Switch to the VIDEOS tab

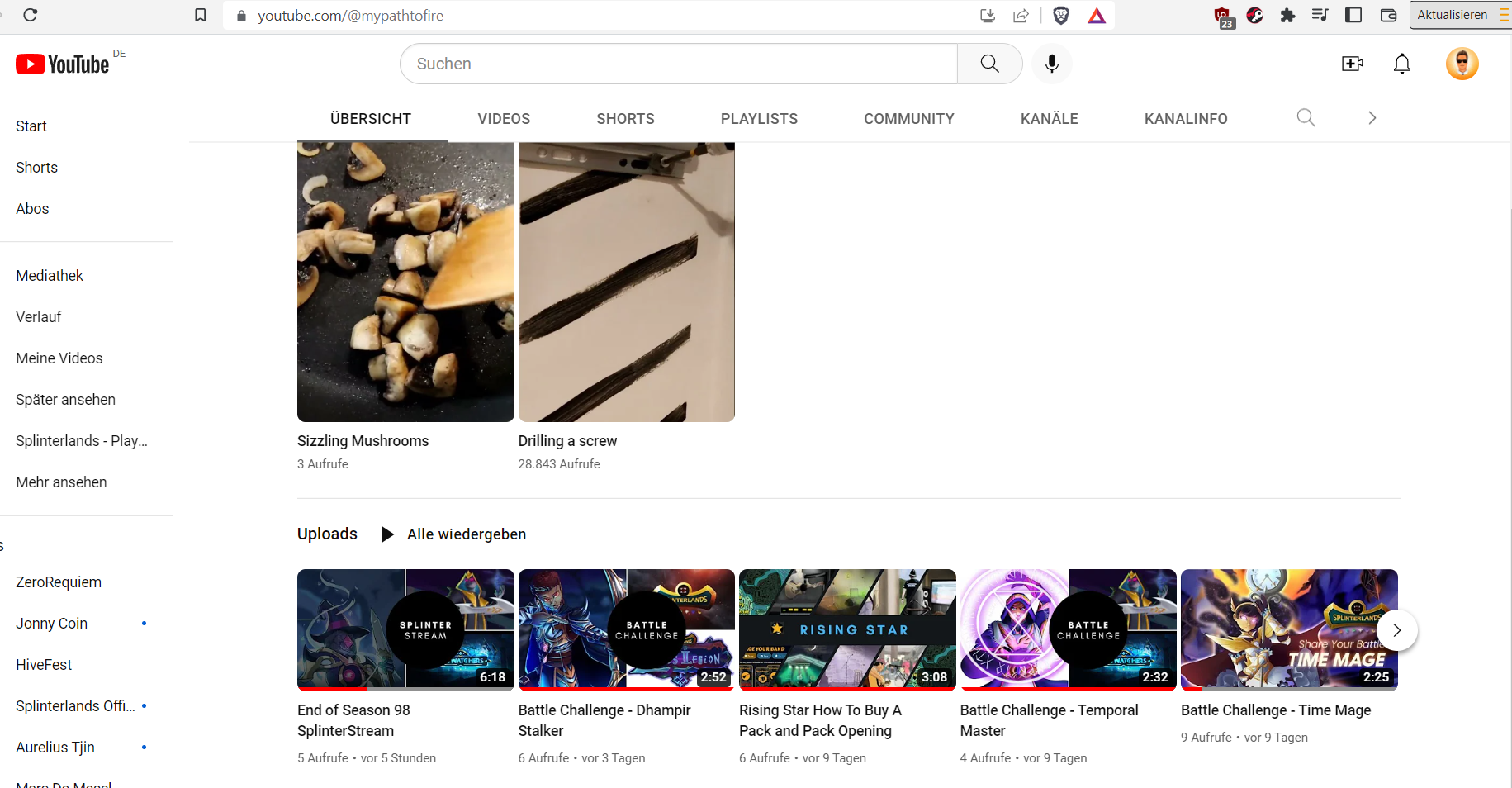504,119
